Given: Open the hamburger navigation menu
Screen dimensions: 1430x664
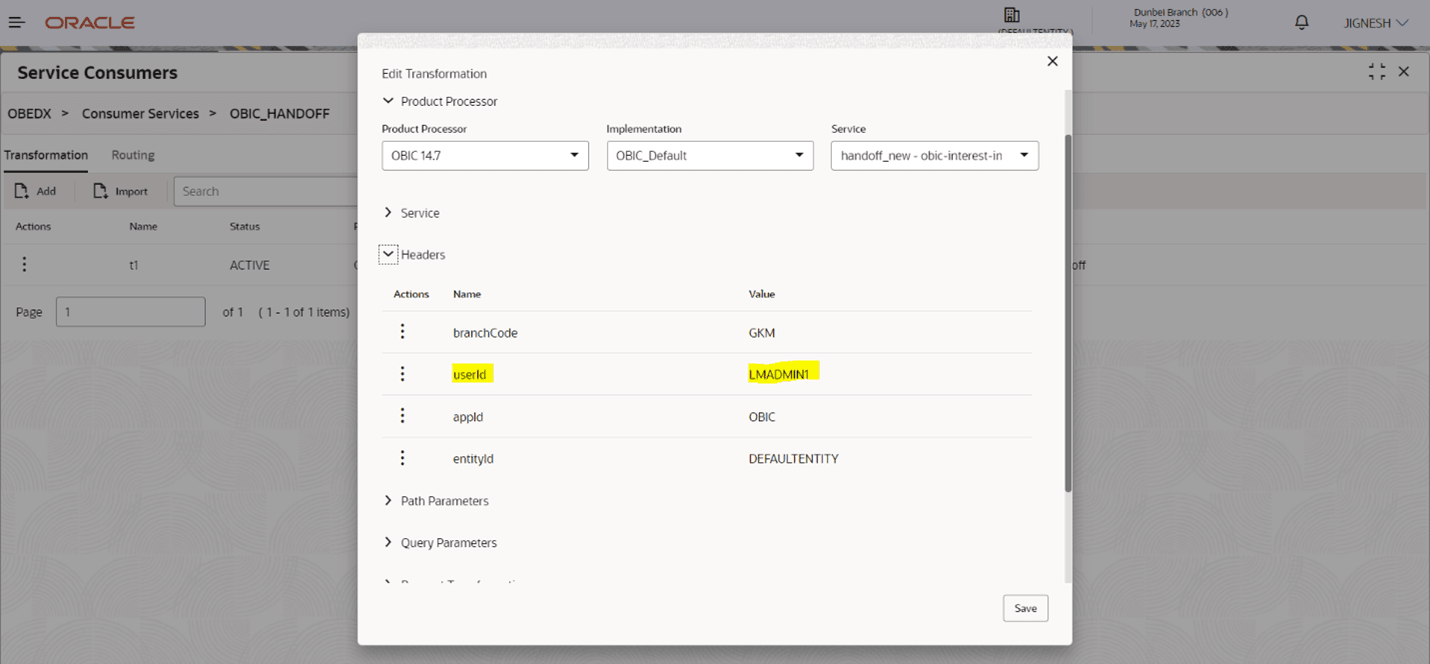Looking at the screenshot, I should point(17,22).
